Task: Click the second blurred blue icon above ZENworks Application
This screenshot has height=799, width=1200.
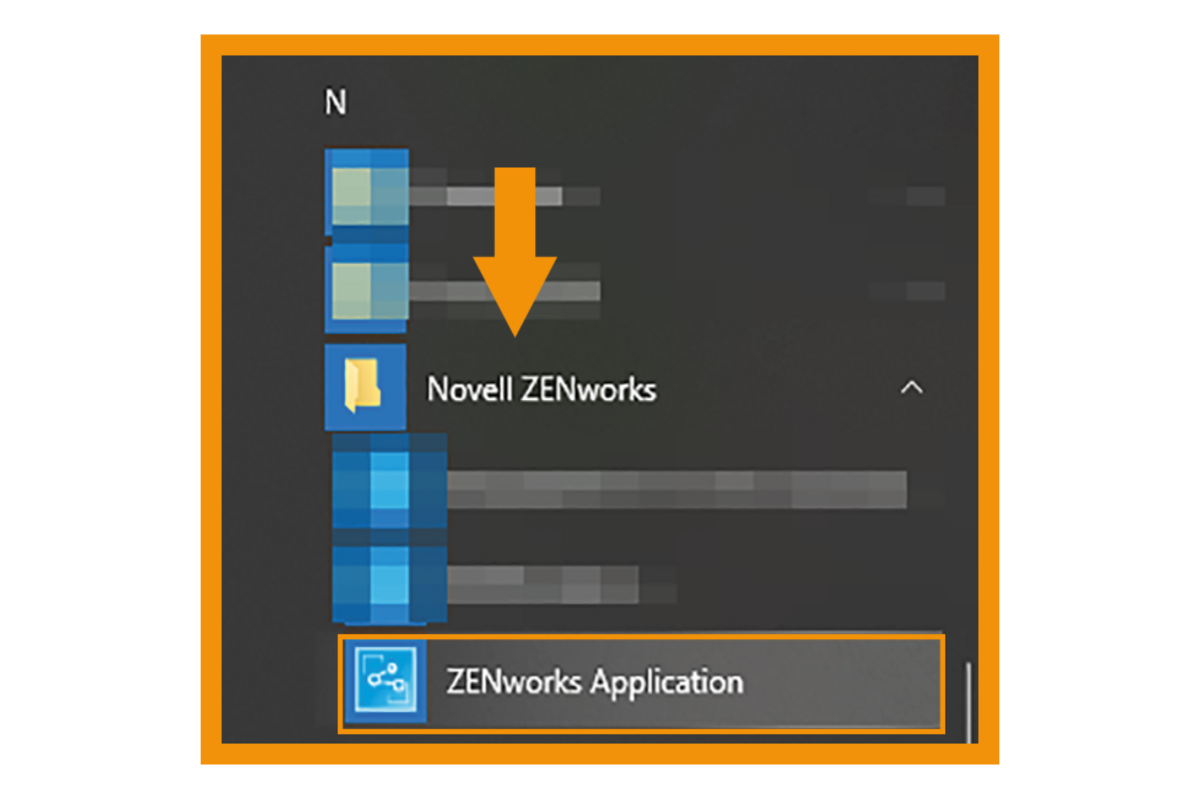Action: click(389, 582)
